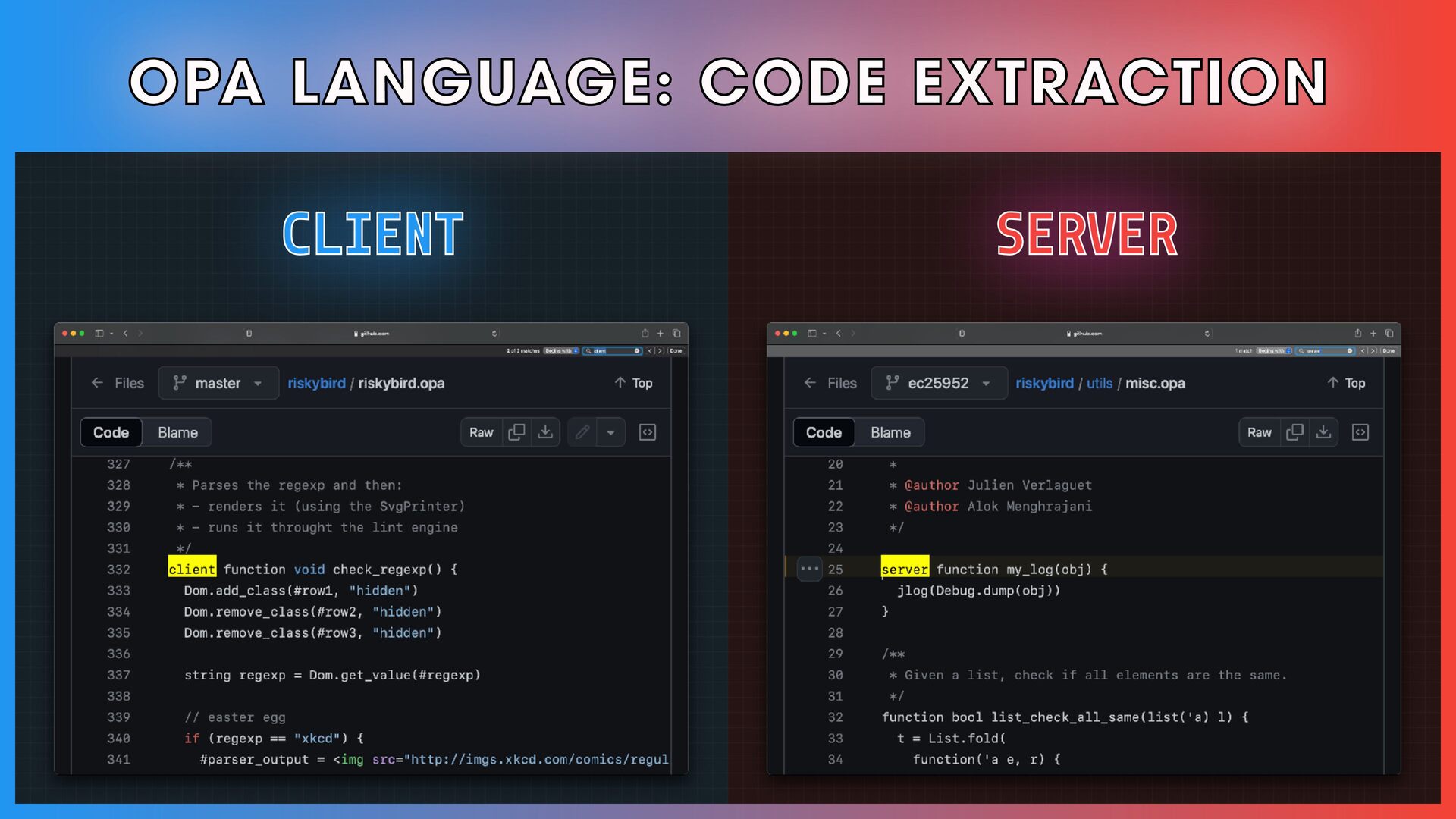Viewport: 1456px width, 819px height.
Task: Expand more edit options next to pencil
Action: [x=610, y=432]
